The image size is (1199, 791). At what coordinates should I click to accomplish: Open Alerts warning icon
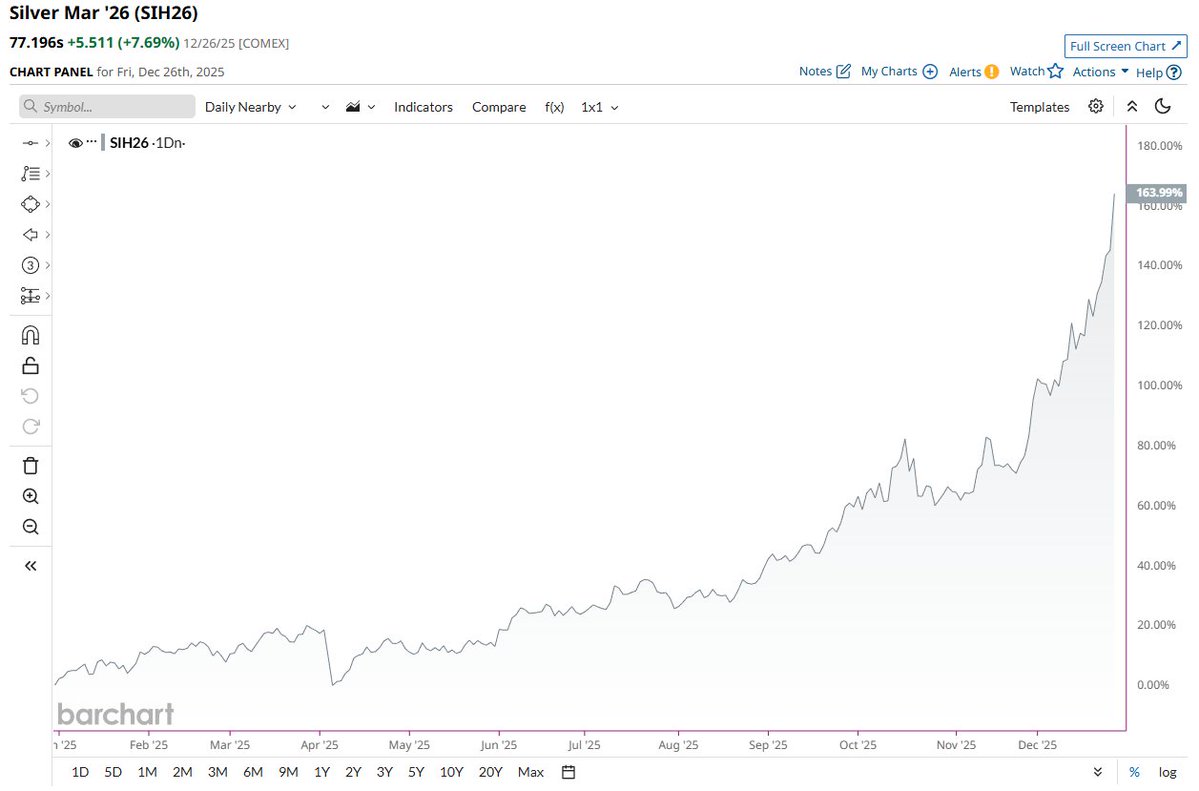coord(992,72)
